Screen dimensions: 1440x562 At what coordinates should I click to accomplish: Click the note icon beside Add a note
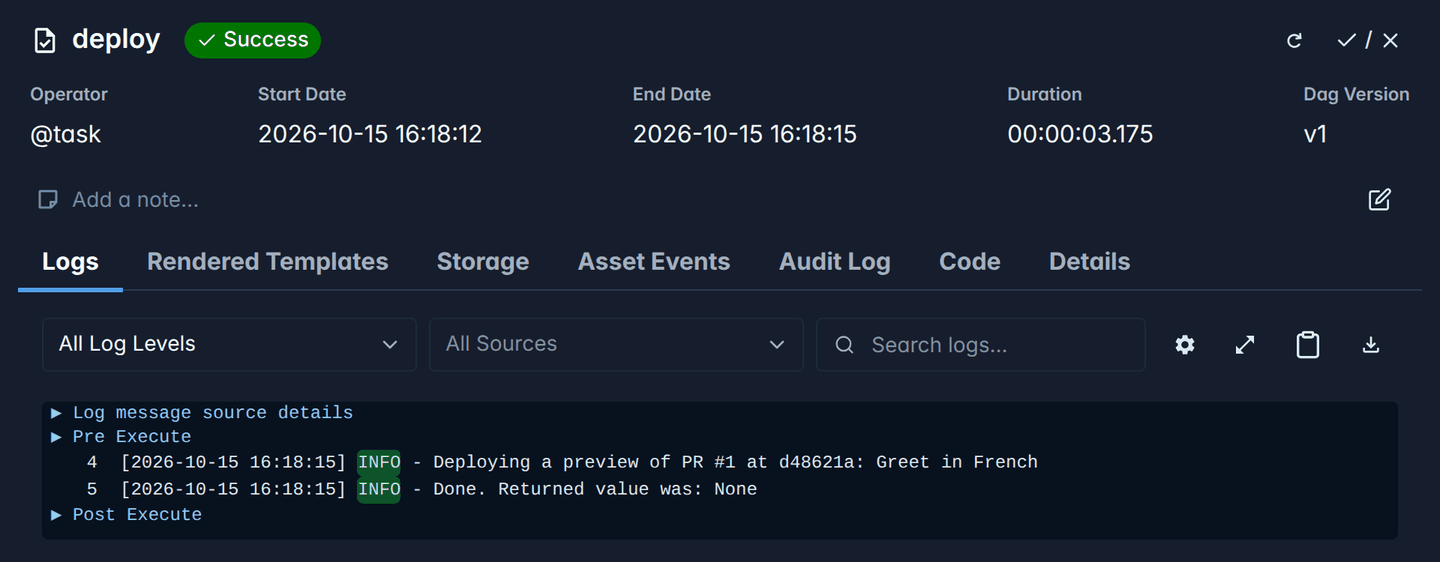(47, 199)
